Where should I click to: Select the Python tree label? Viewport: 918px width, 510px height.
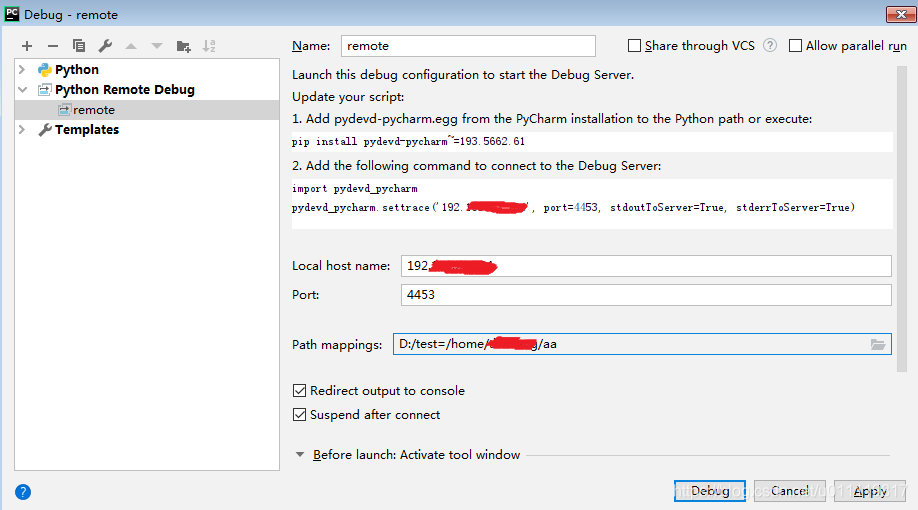(77, 70)
